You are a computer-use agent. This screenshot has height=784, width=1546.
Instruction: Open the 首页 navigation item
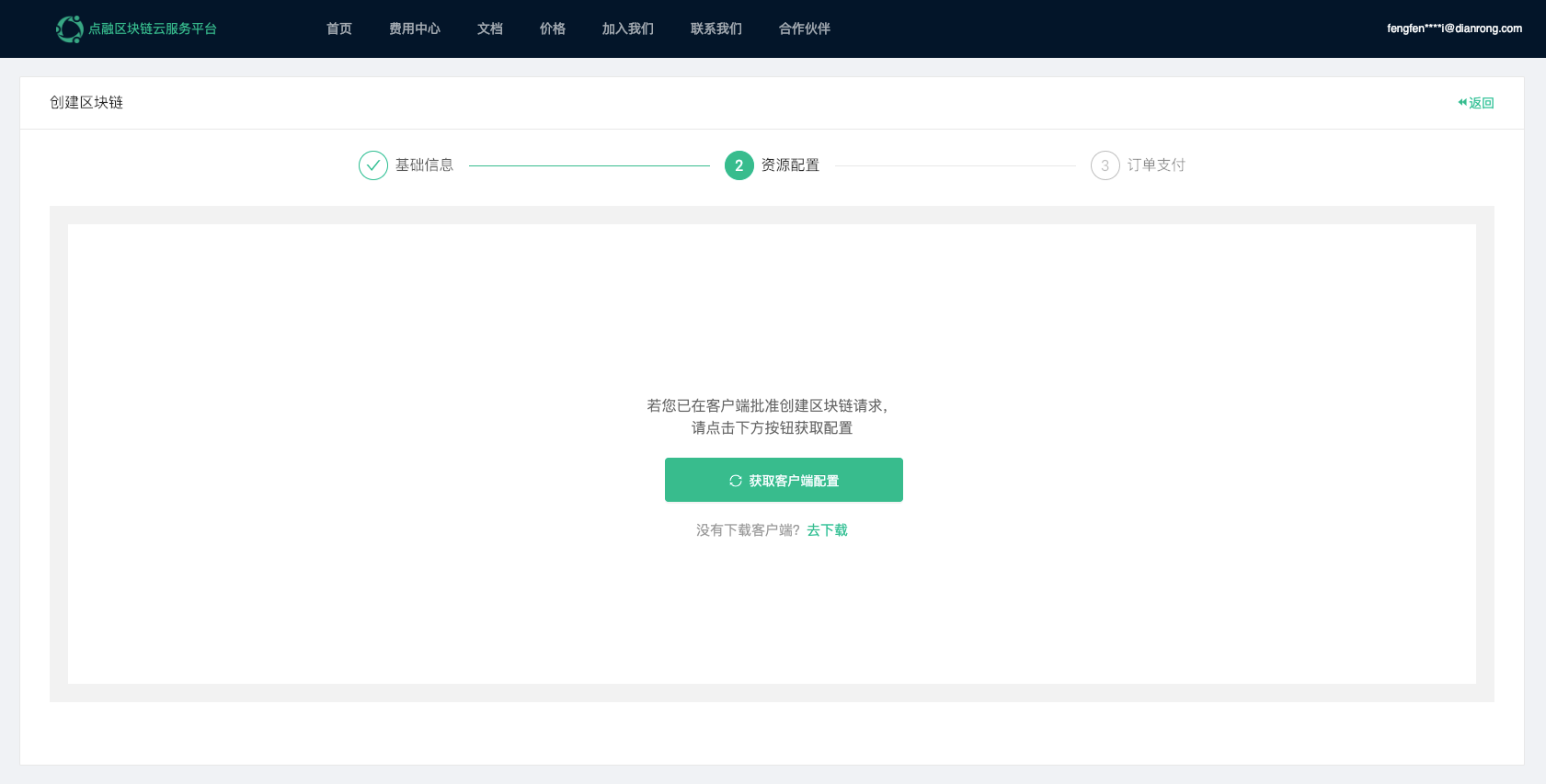tap(339, 28)
